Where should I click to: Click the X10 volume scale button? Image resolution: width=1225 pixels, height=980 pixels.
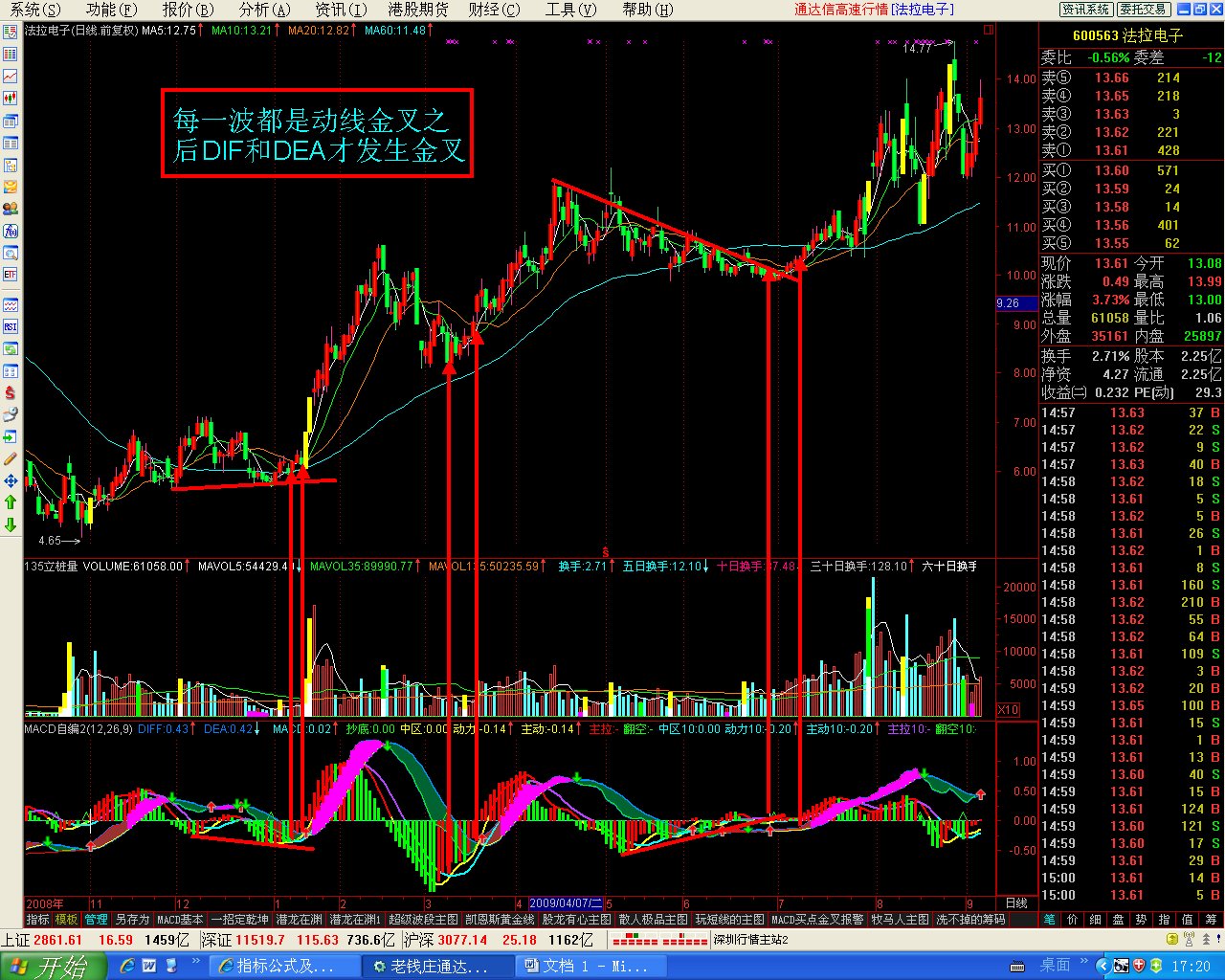[1009, 710]
